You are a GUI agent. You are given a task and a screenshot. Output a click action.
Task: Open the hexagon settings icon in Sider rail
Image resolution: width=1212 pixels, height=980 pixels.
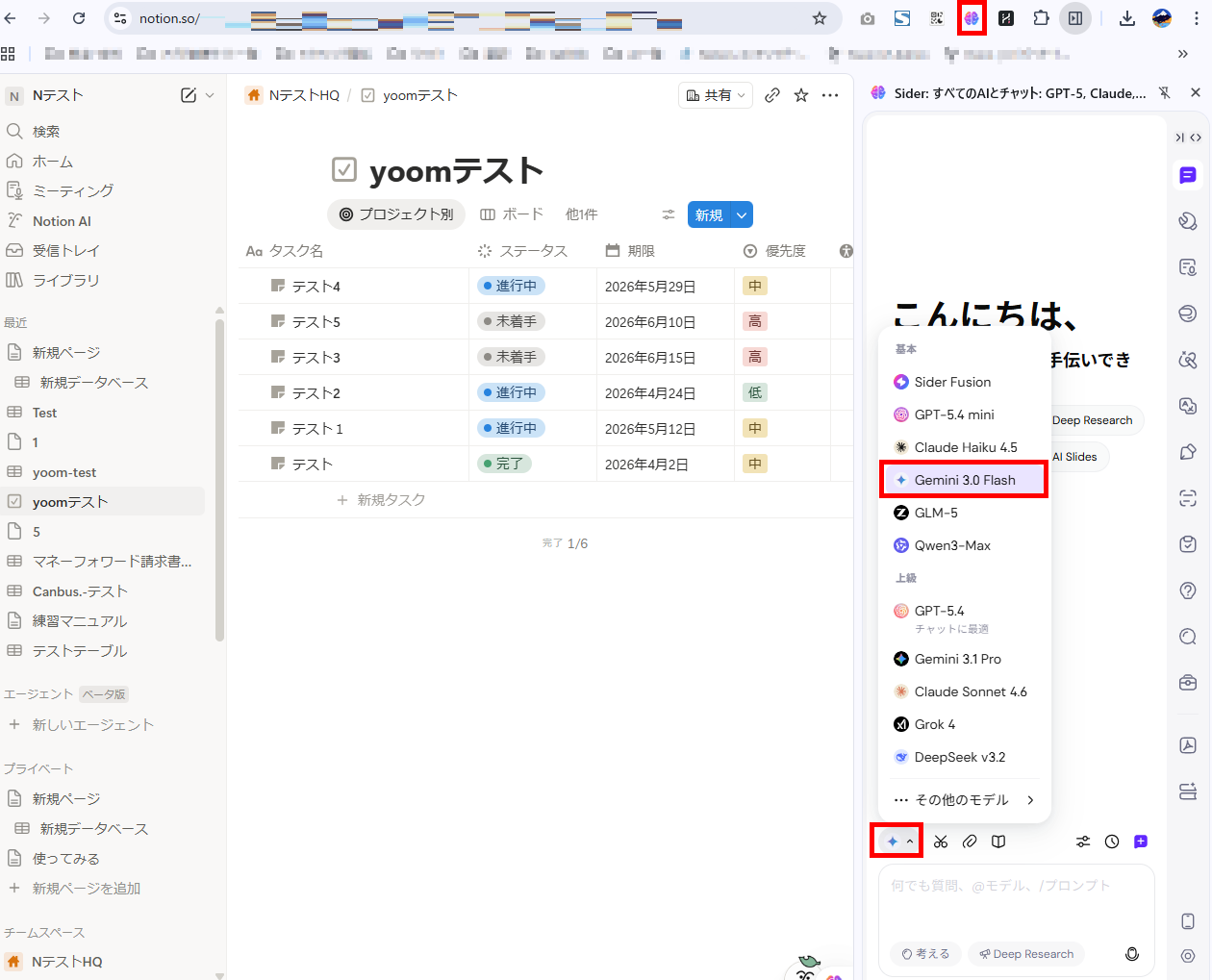pyautogui.click(x=1188, y=956)
